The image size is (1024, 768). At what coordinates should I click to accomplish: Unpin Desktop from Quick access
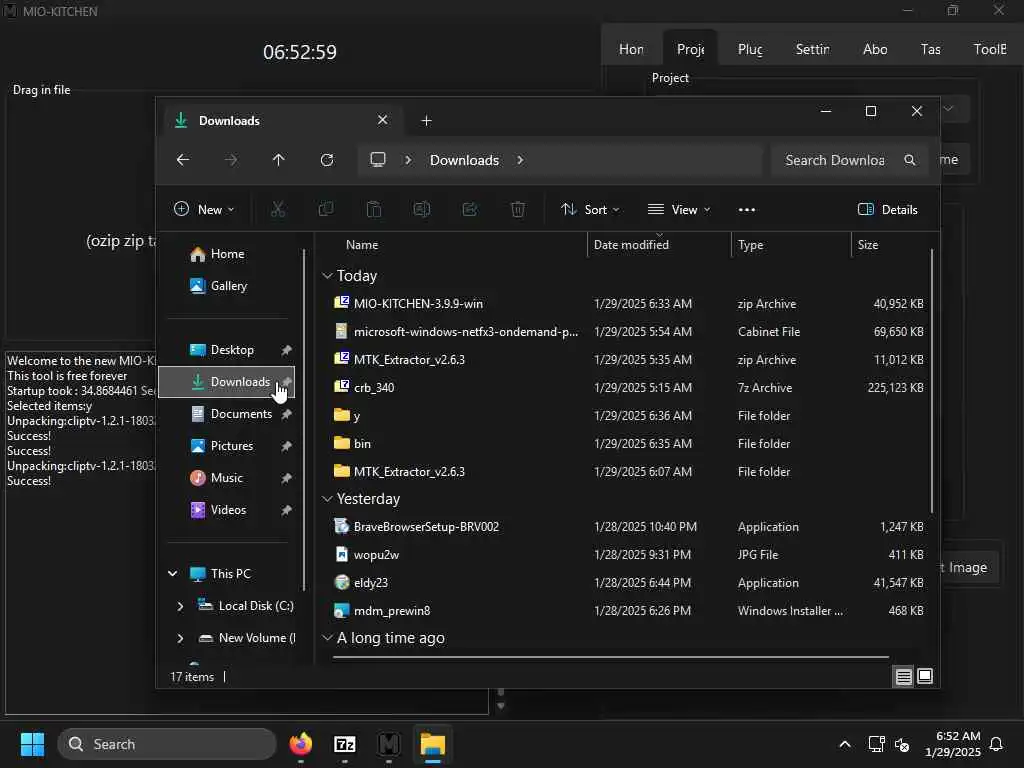(286, 350)
